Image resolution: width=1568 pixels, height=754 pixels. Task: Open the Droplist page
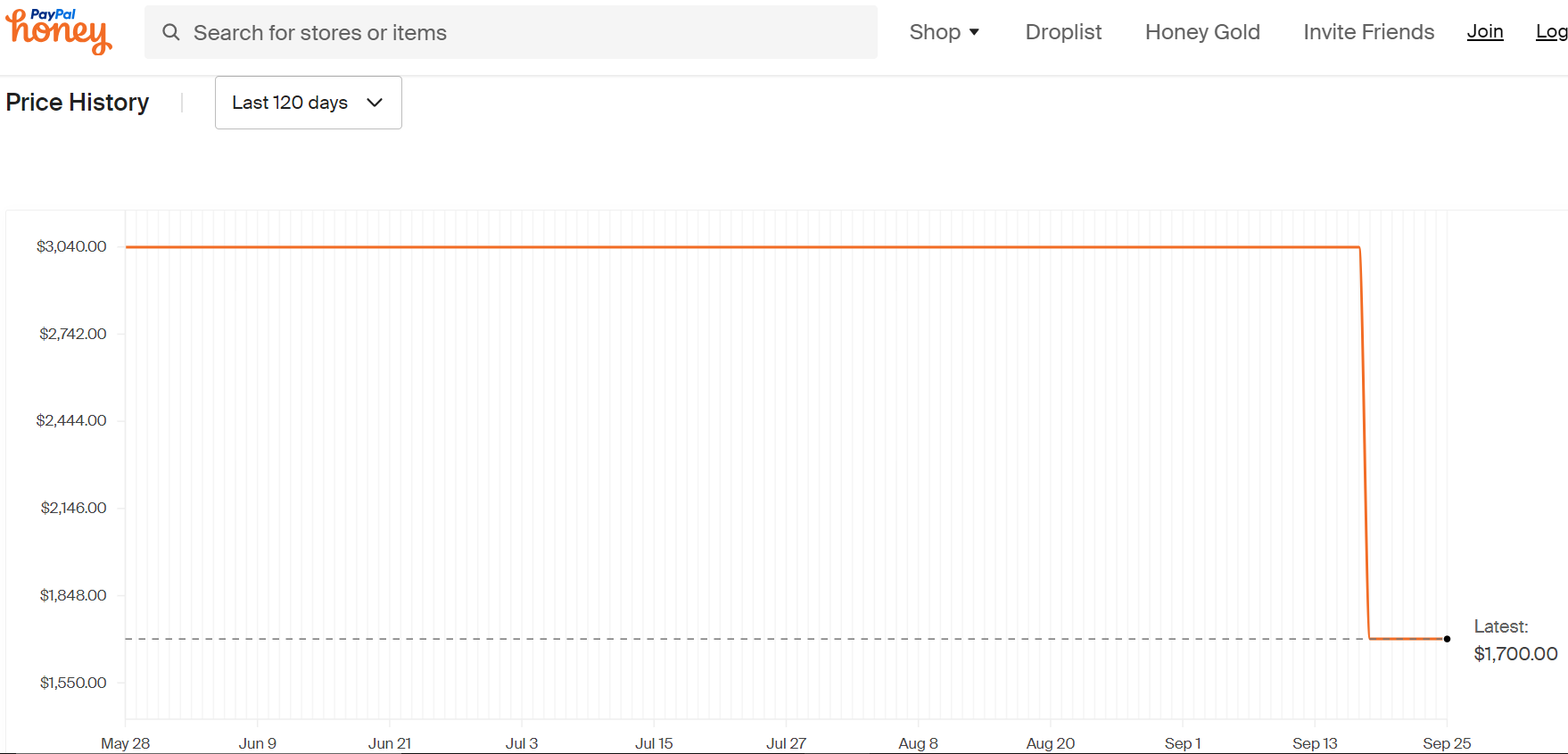pyautogui.click(x=1063, y=32)
